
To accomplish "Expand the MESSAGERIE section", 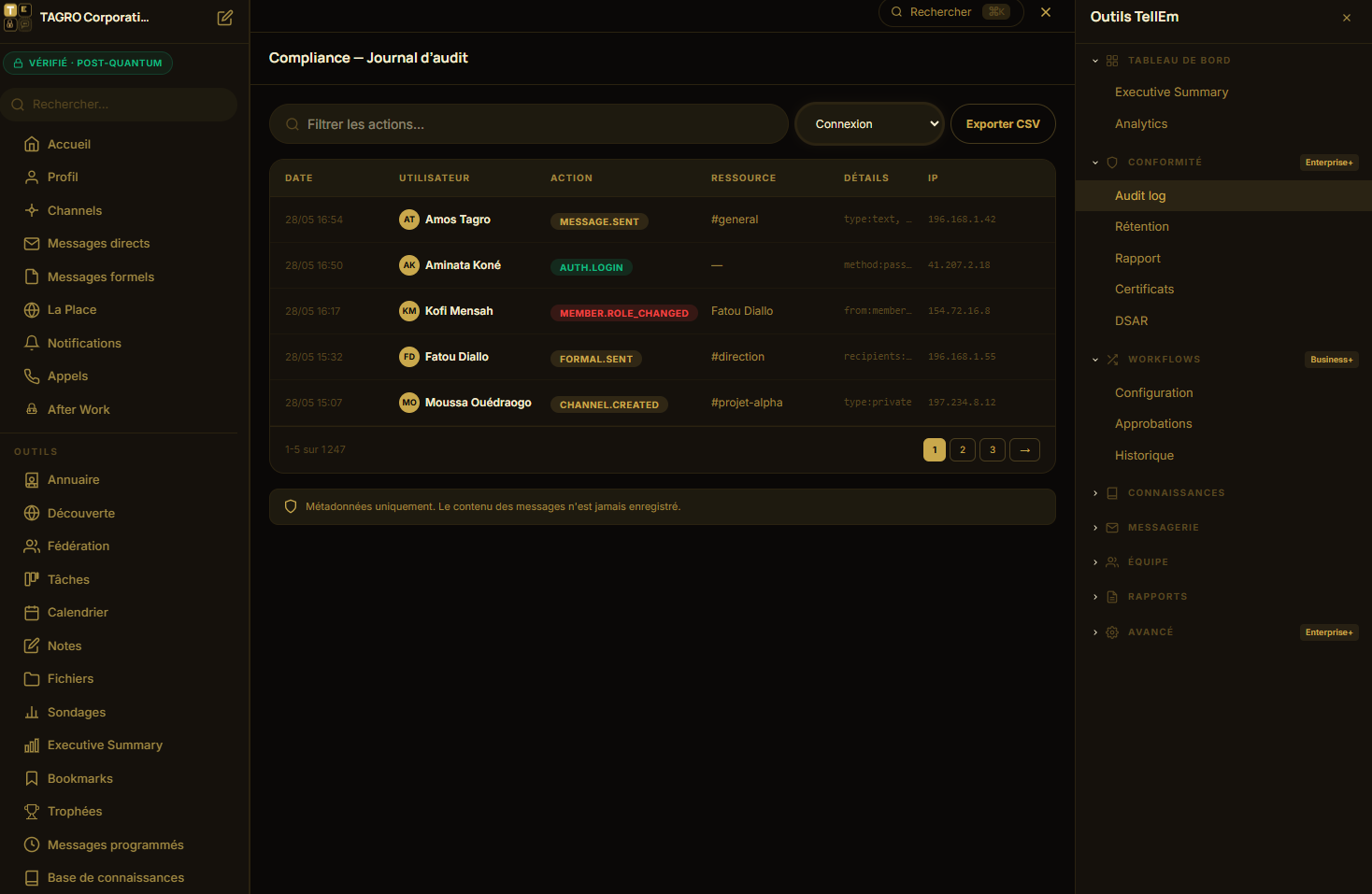I will click(1095, 528).
